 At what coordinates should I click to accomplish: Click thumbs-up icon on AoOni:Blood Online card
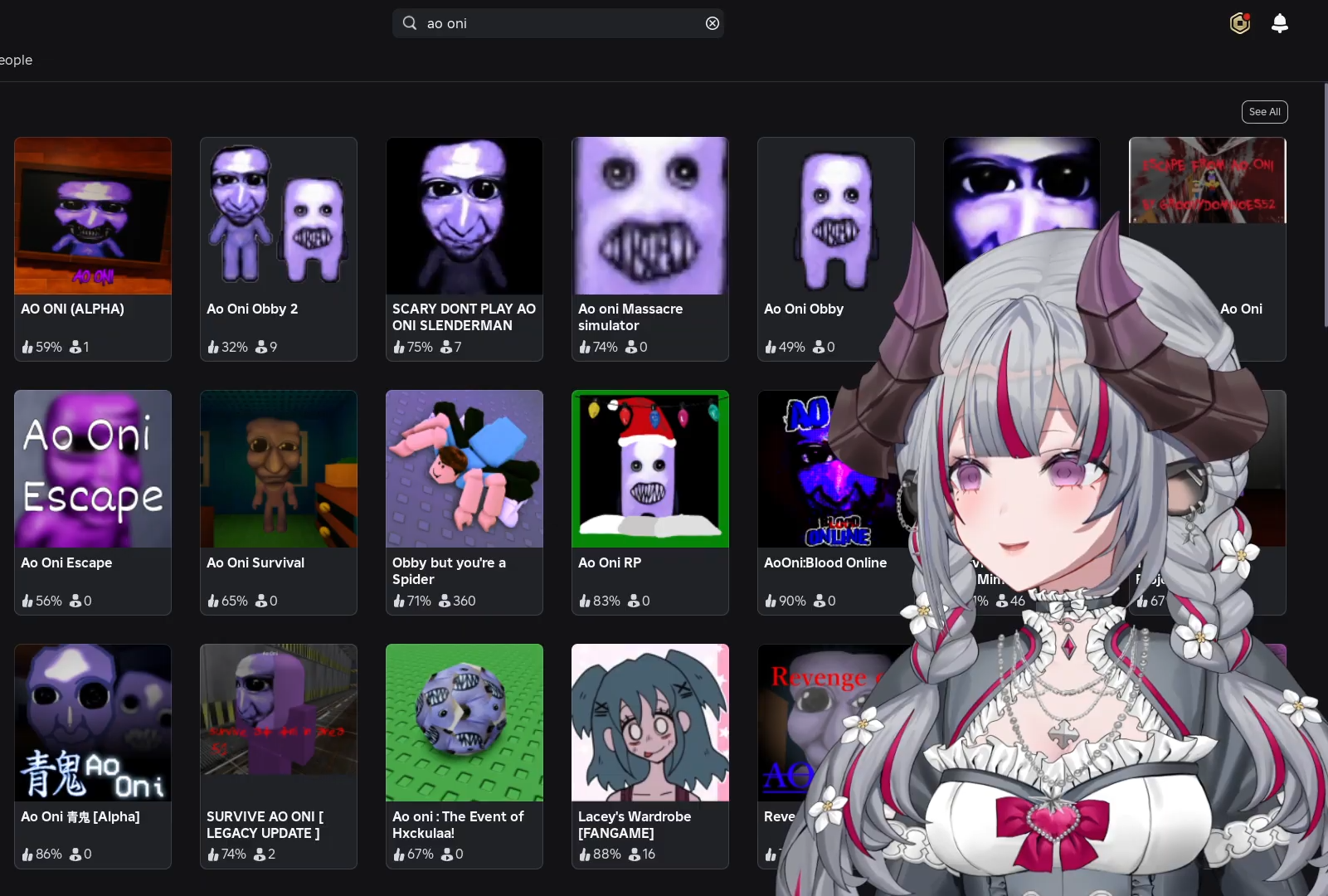[771, 601]
